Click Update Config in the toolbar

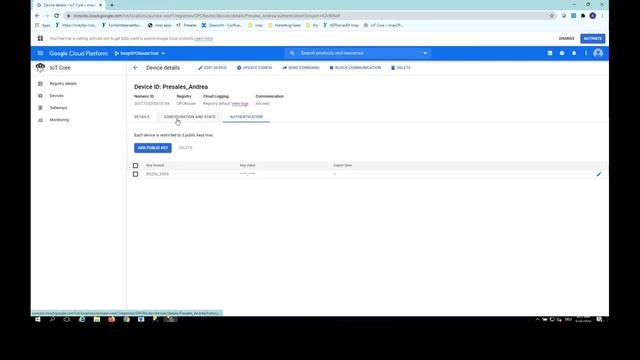[254, 68]
